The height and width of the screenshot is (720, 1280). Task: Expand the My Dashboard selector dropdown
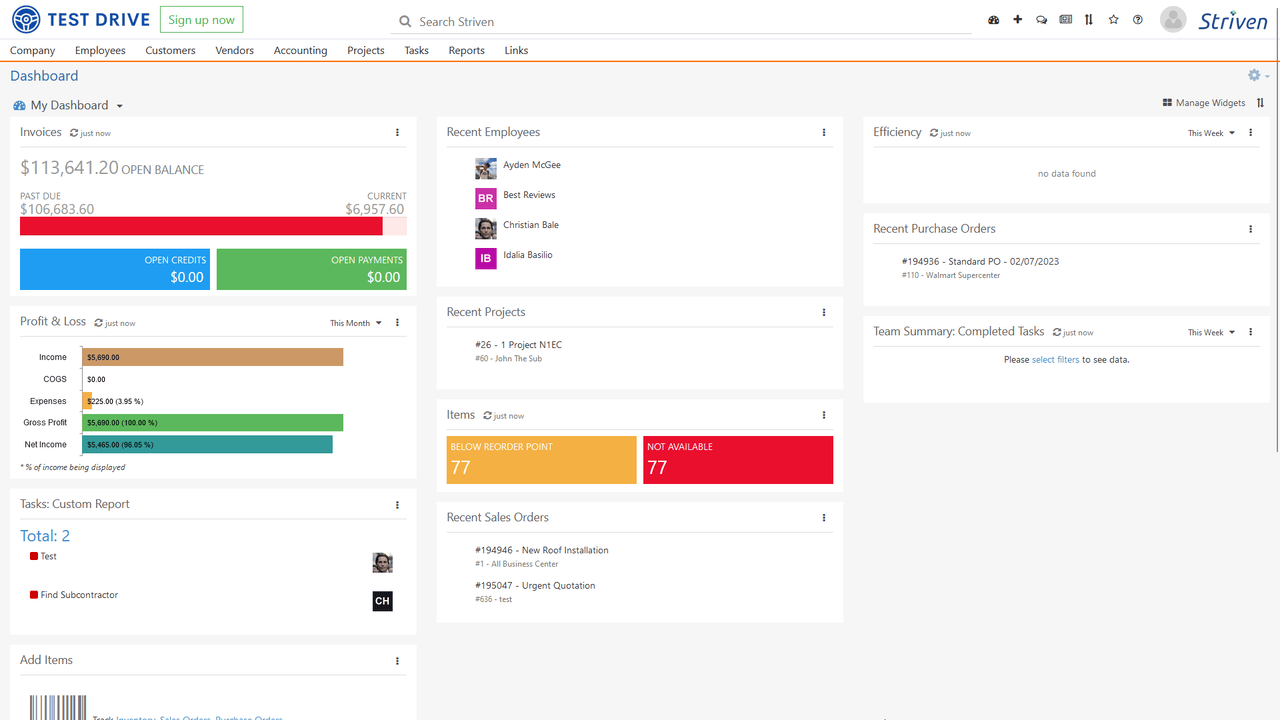[x=119, y=105]
